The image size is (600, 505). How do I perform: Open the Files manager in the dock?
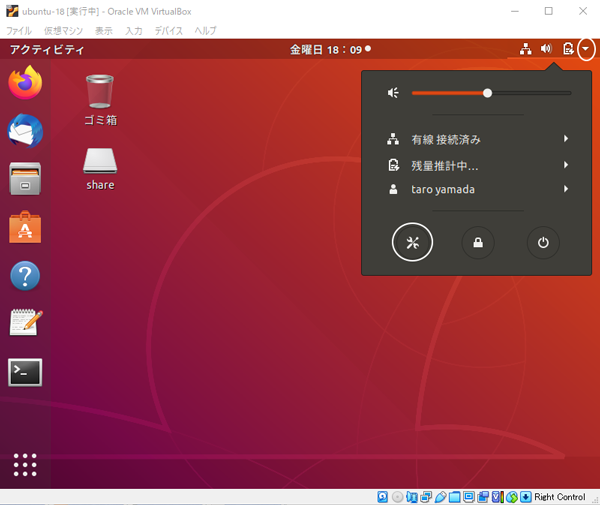(25, 179)
